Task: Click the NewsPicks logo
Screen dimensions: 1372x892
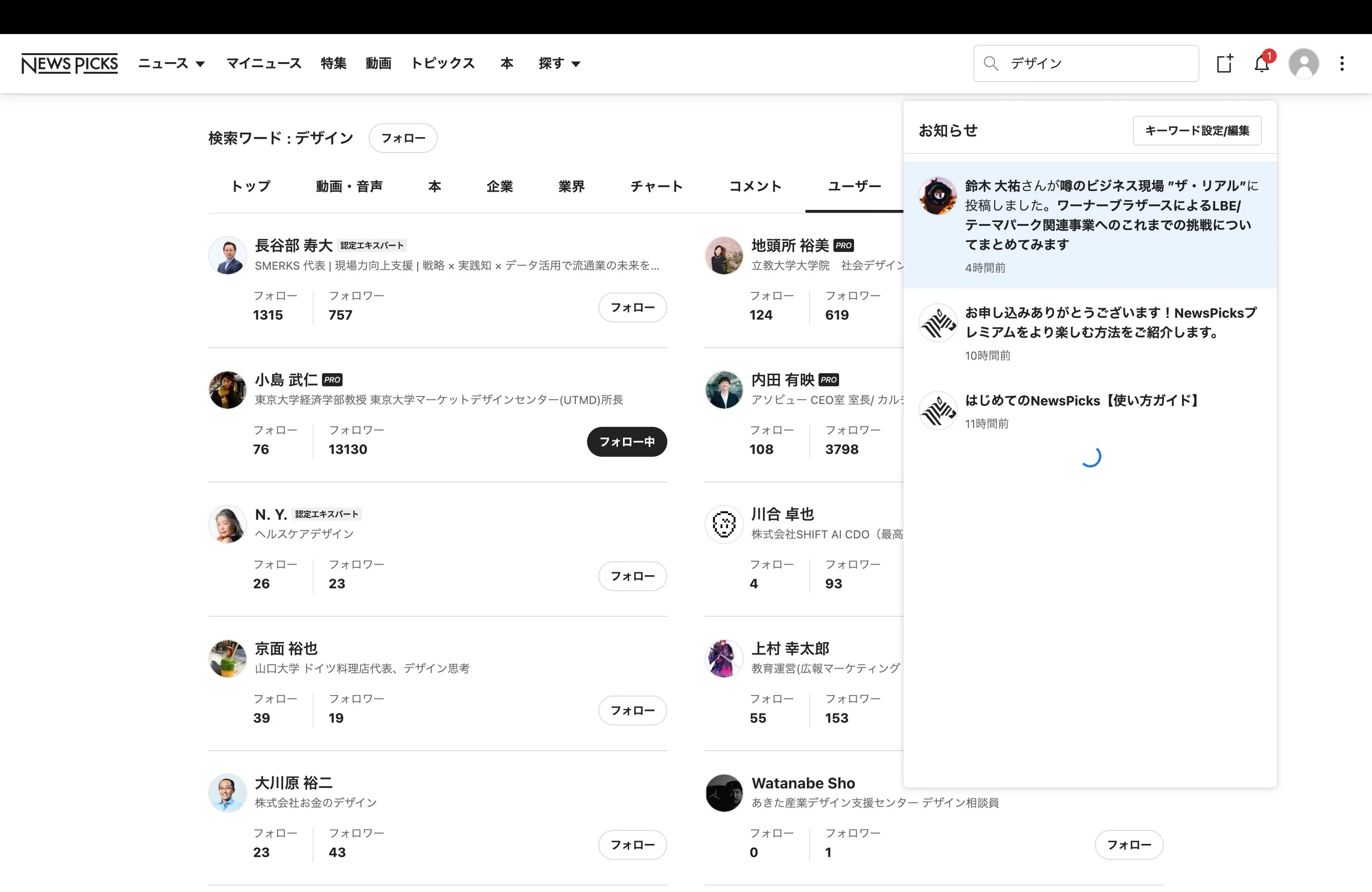Action: [69, 63]
